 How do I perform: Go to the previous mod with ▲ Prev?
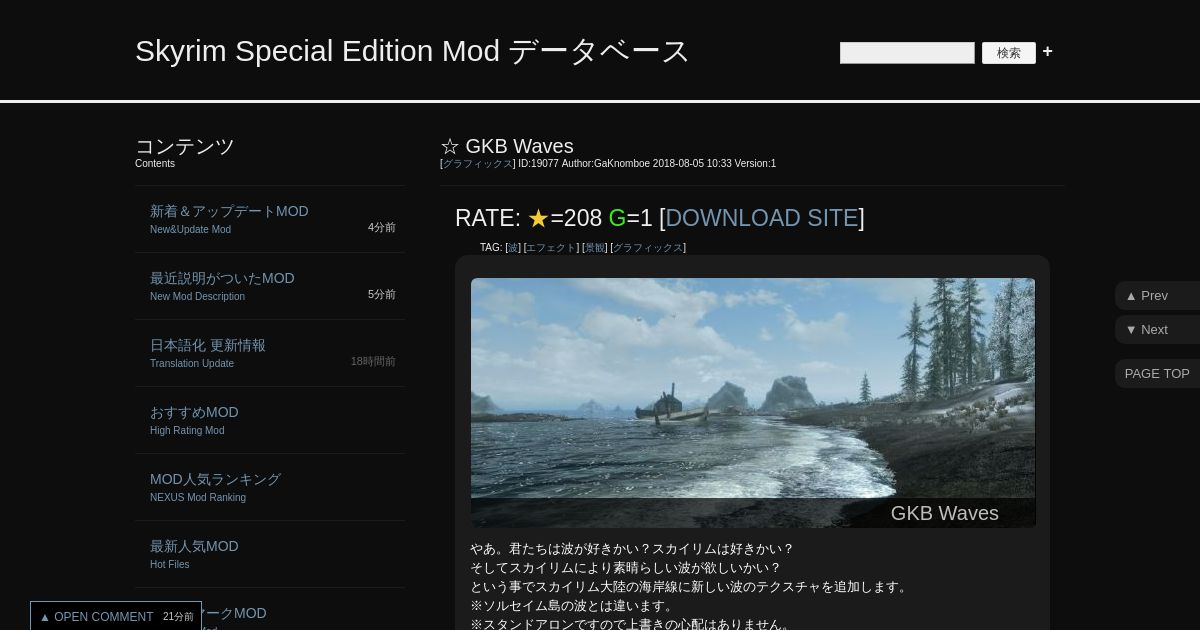[1157, 296]
